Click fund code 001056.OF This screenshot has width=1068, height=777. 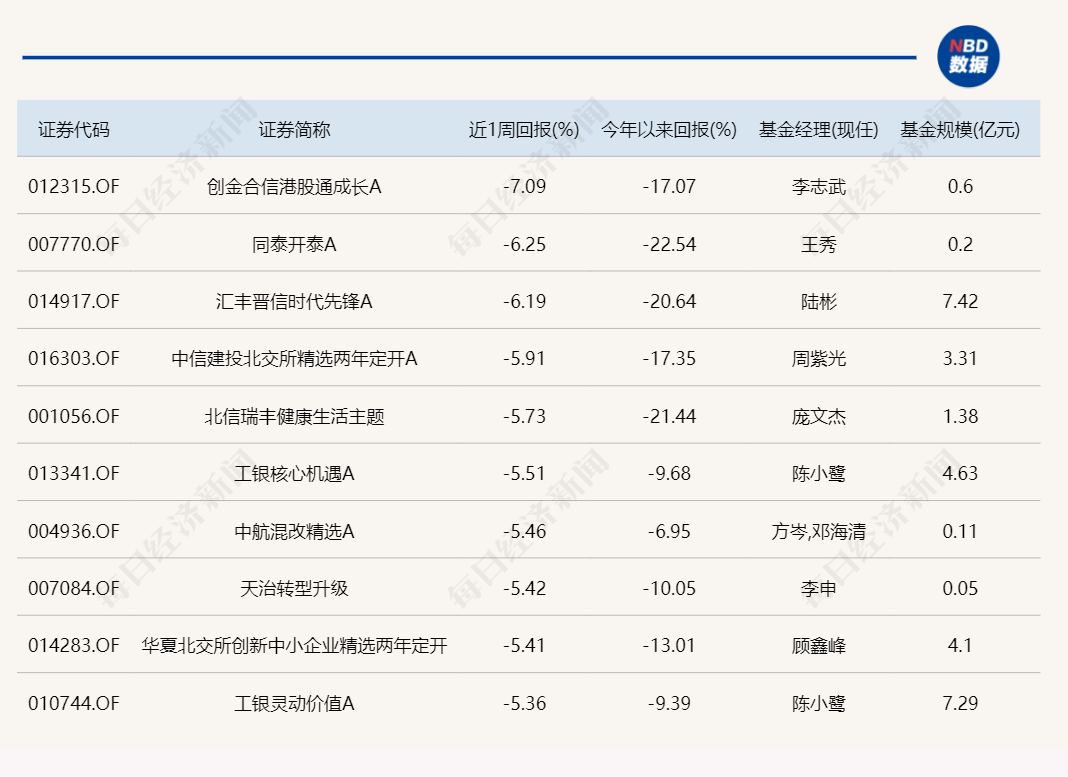pos(74,417)
